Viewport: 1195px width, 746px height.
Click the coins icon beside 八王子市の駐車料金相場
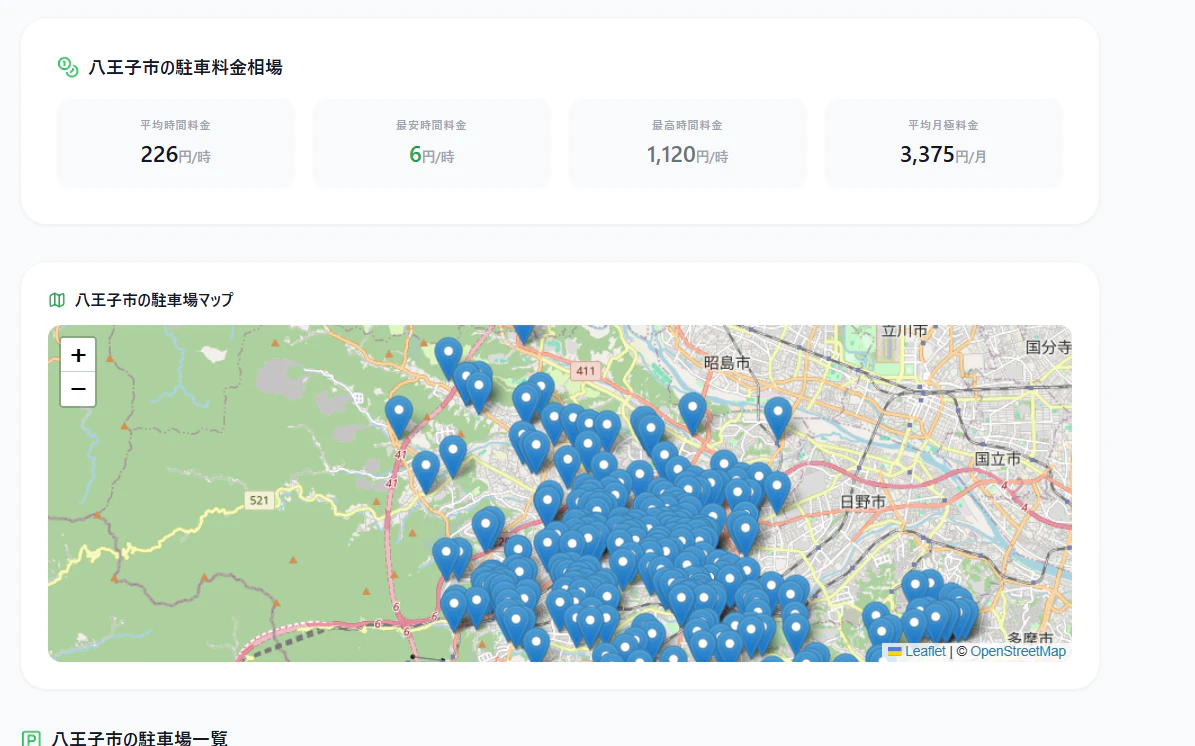68,67
